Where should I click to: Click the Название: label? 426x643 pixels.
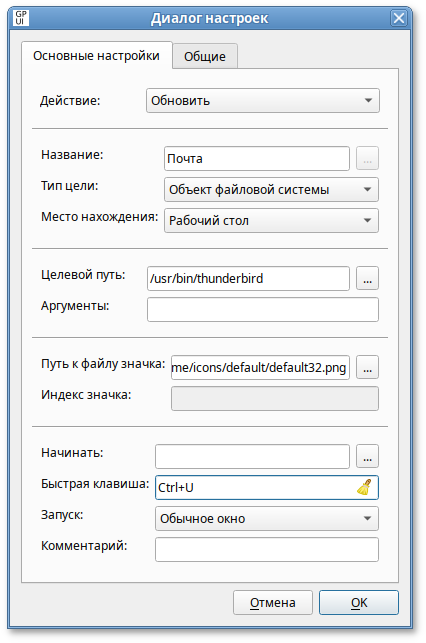click(72, 155)
